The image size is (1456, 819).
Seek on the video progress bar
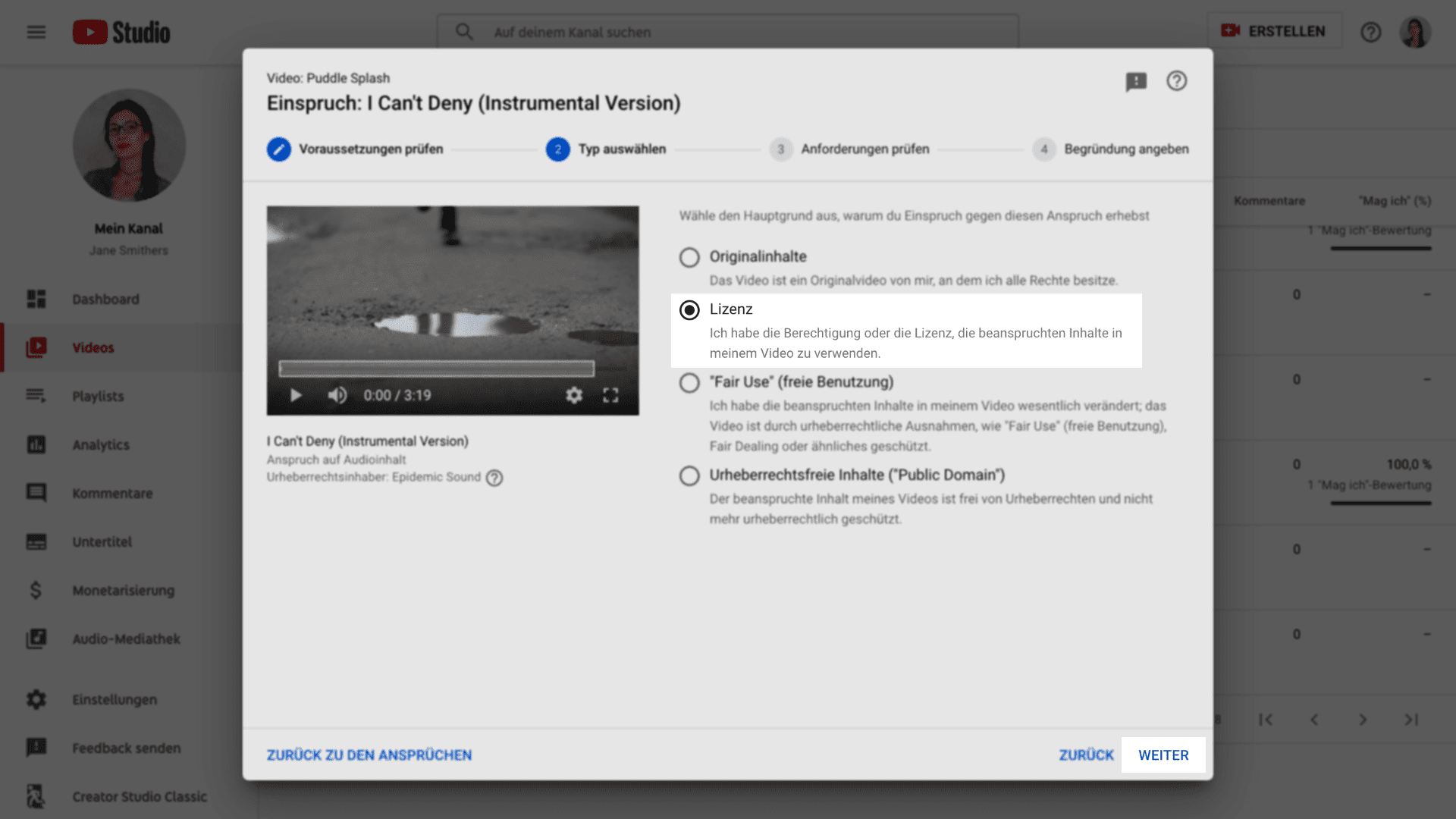pyautogui.click(x=437, y=369)
